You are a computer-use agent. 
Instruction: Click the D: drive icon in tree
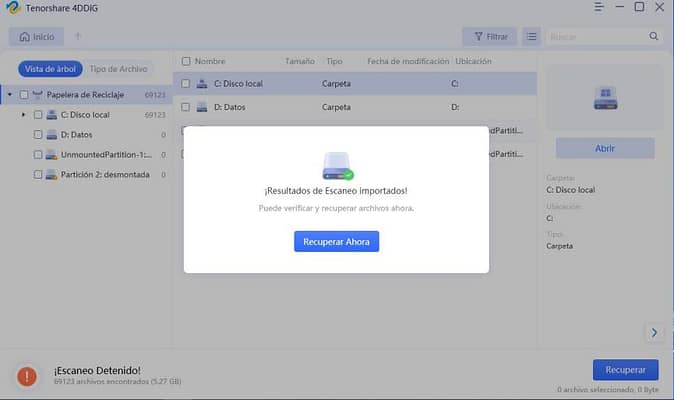pos(52,134)
